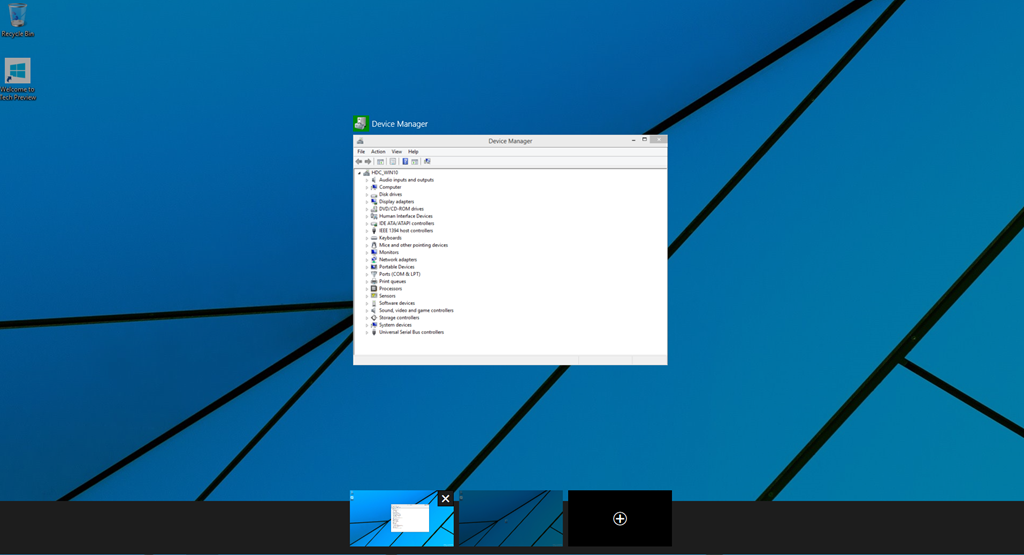Click the Print queues printer icon
The height and width of the screenshot is (555, 1024).
[x=374, y=281]
